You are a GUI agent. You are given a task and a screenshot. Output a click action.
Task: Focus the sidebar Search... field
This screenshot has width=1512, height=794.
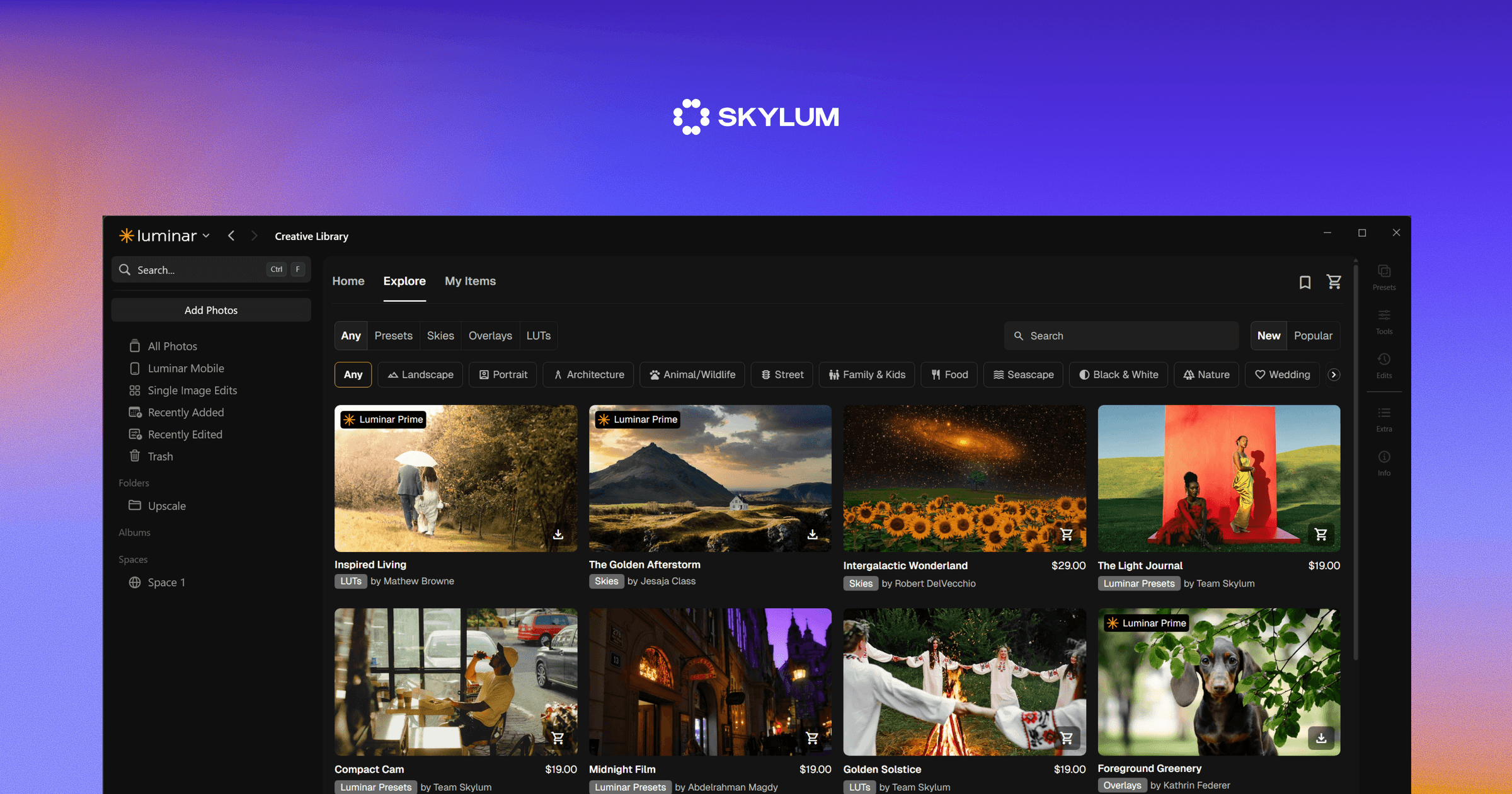(x=211, y=270)
